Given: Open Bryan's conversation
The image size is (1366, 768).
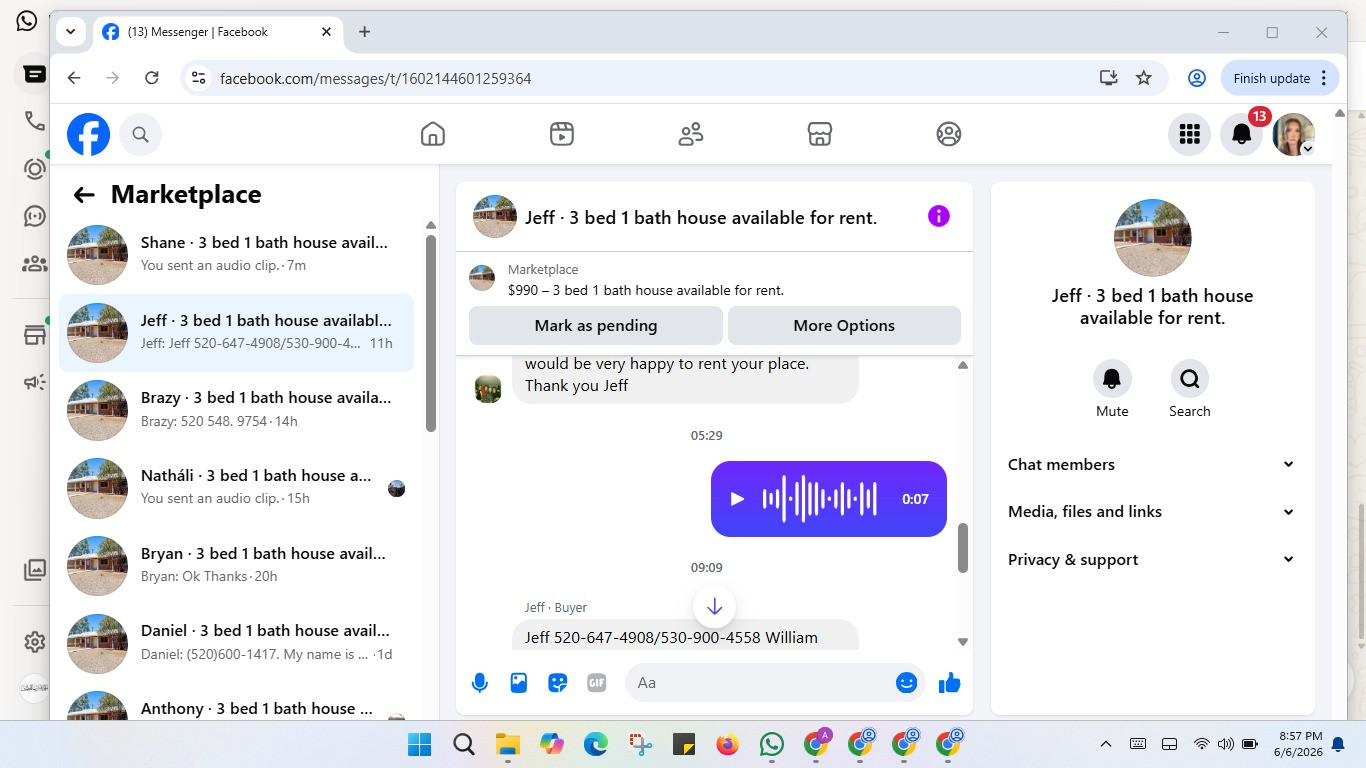Looking at the screenshot, I should tap(237, 565).
